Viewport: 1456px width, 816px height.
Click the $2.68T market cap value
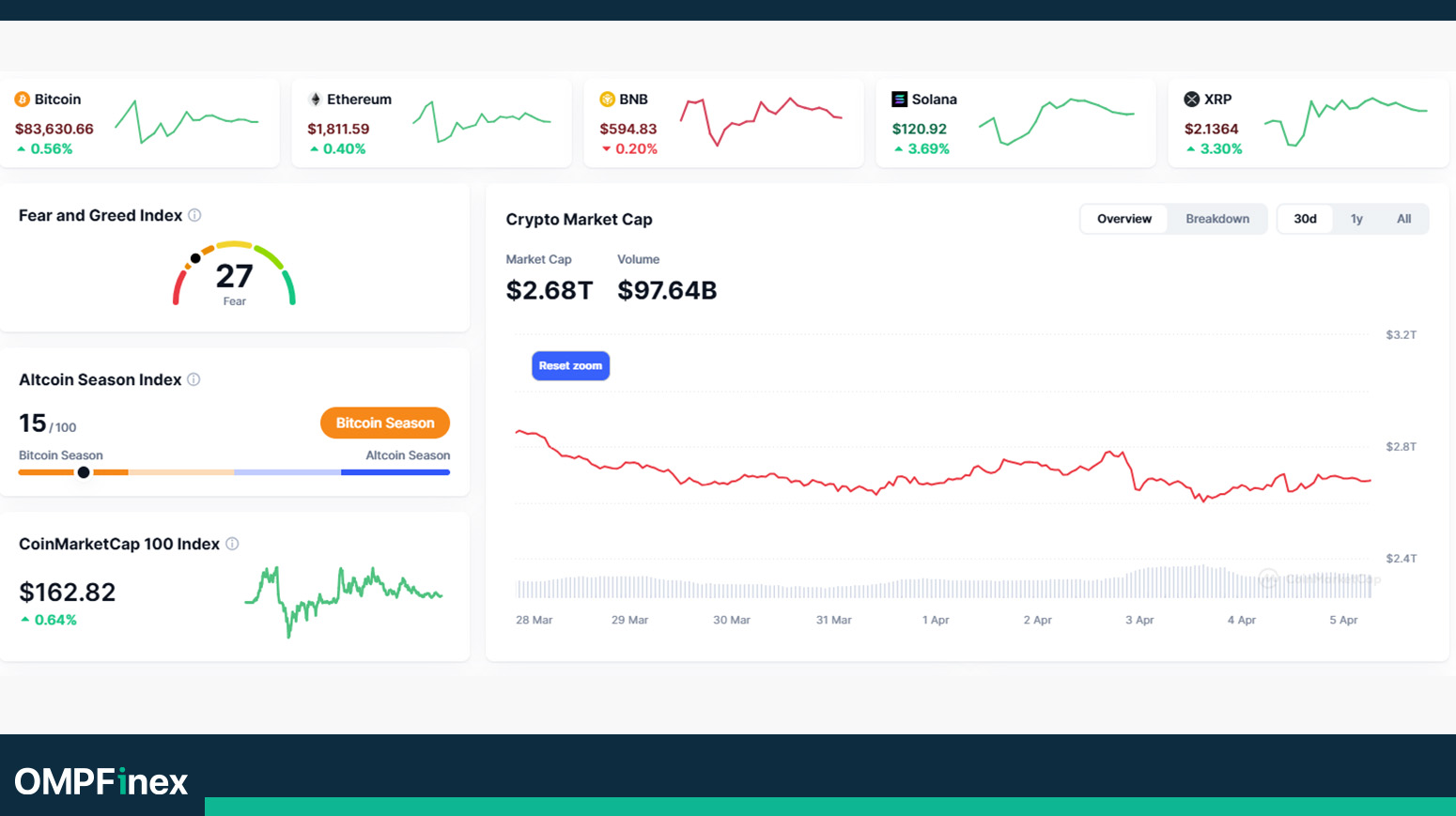click(x=550, y=290)
